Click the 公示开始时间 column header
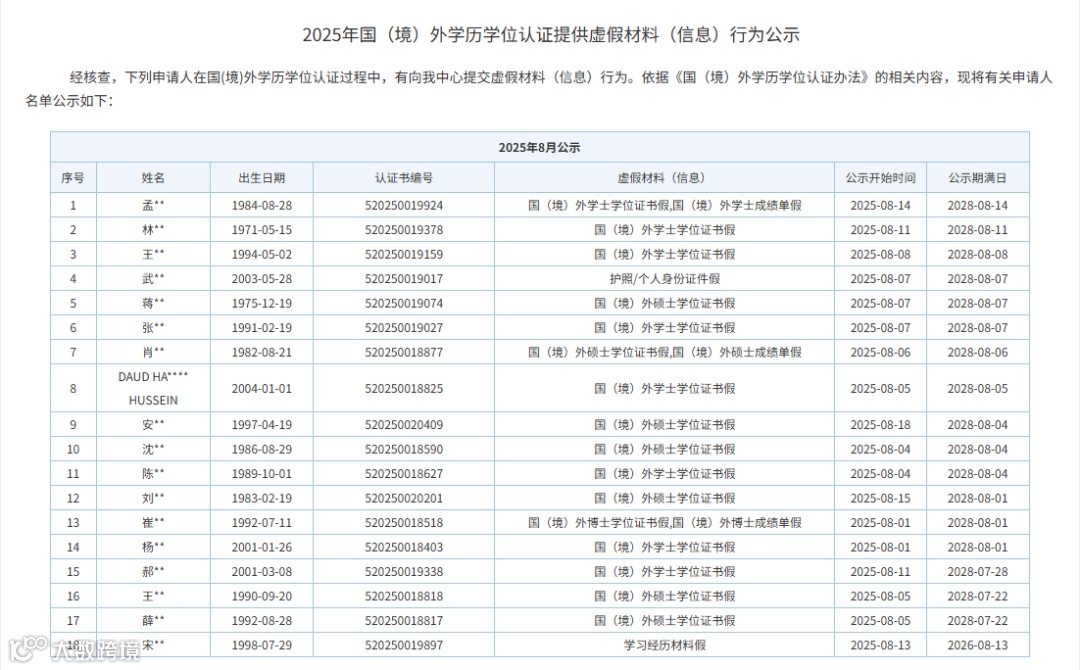 (x=880, y=178)
